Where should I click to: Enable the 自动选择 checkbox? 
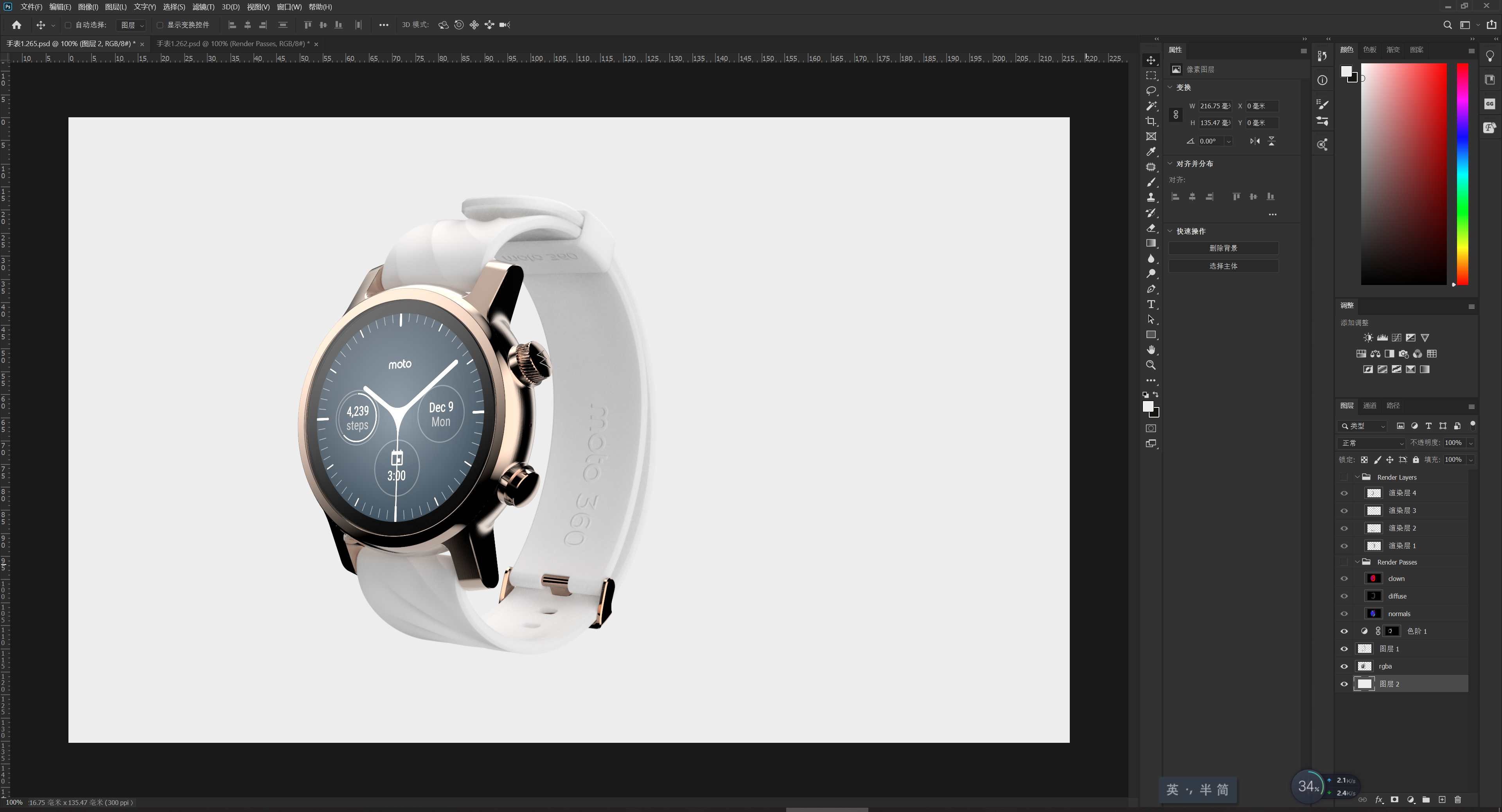pyautogui.click(x=68, y=25)
